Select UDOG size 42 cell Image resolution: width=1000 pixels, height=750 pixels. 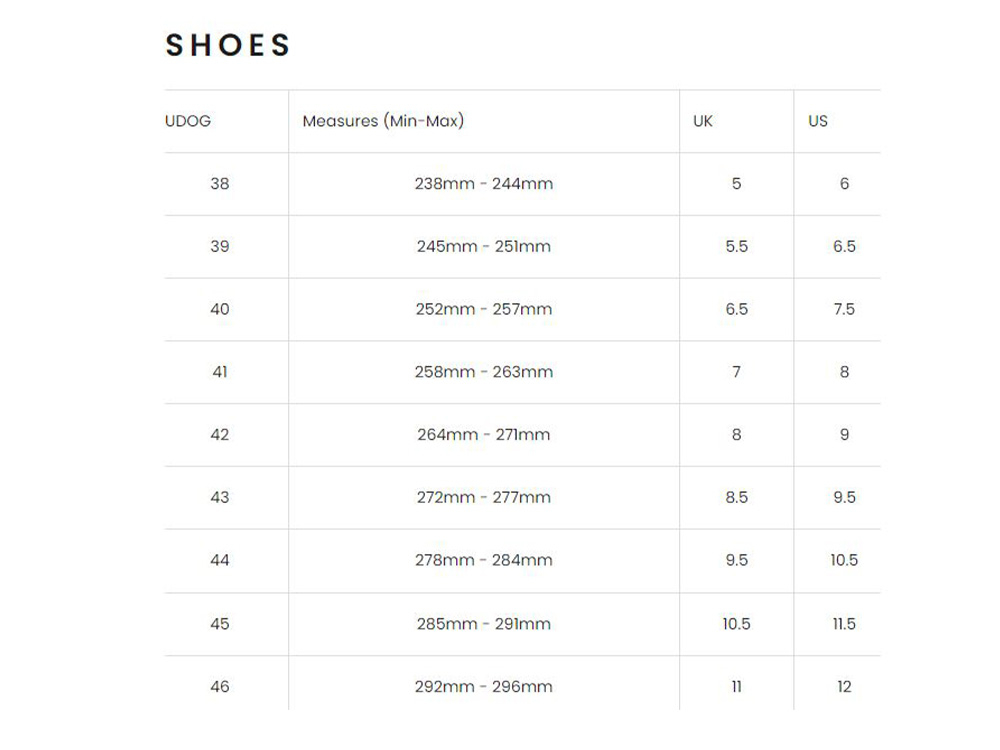(220, 435)
